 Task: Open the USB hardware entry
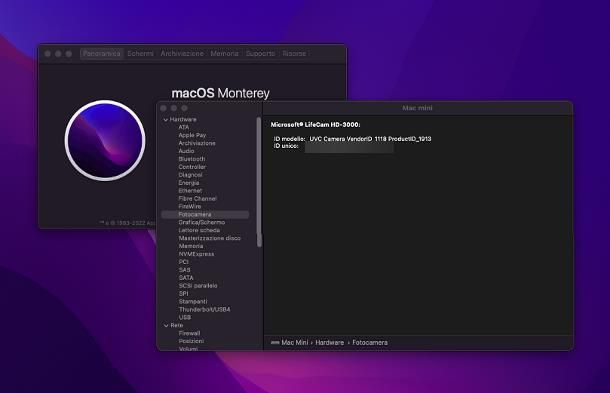(185, 317)
